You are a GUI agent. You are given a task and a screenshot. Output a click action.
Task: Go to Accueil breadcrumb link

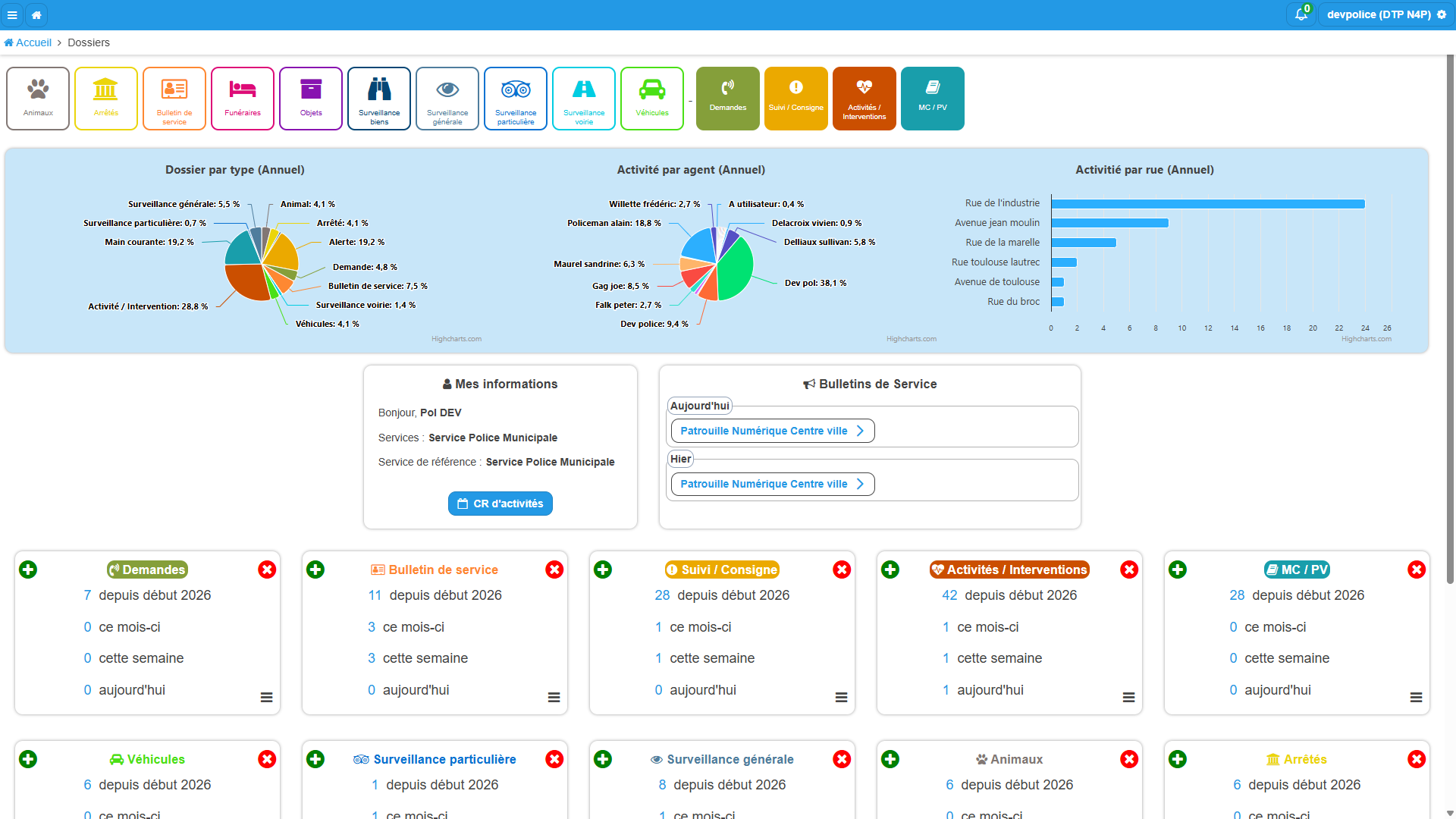pyautogui.click(x=28, y=42)
